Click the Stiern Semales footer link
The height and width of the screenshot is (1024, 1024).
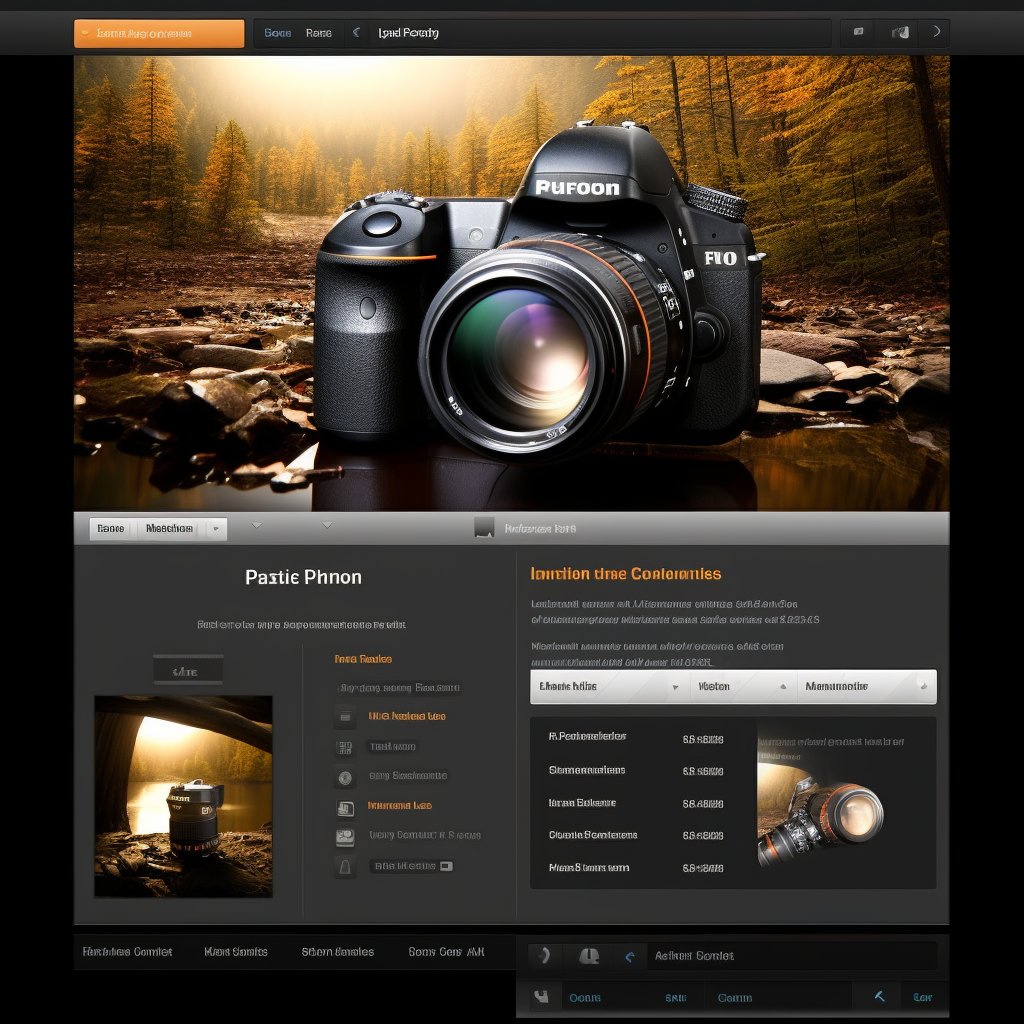pyautogui.click(x=338, y=952)
